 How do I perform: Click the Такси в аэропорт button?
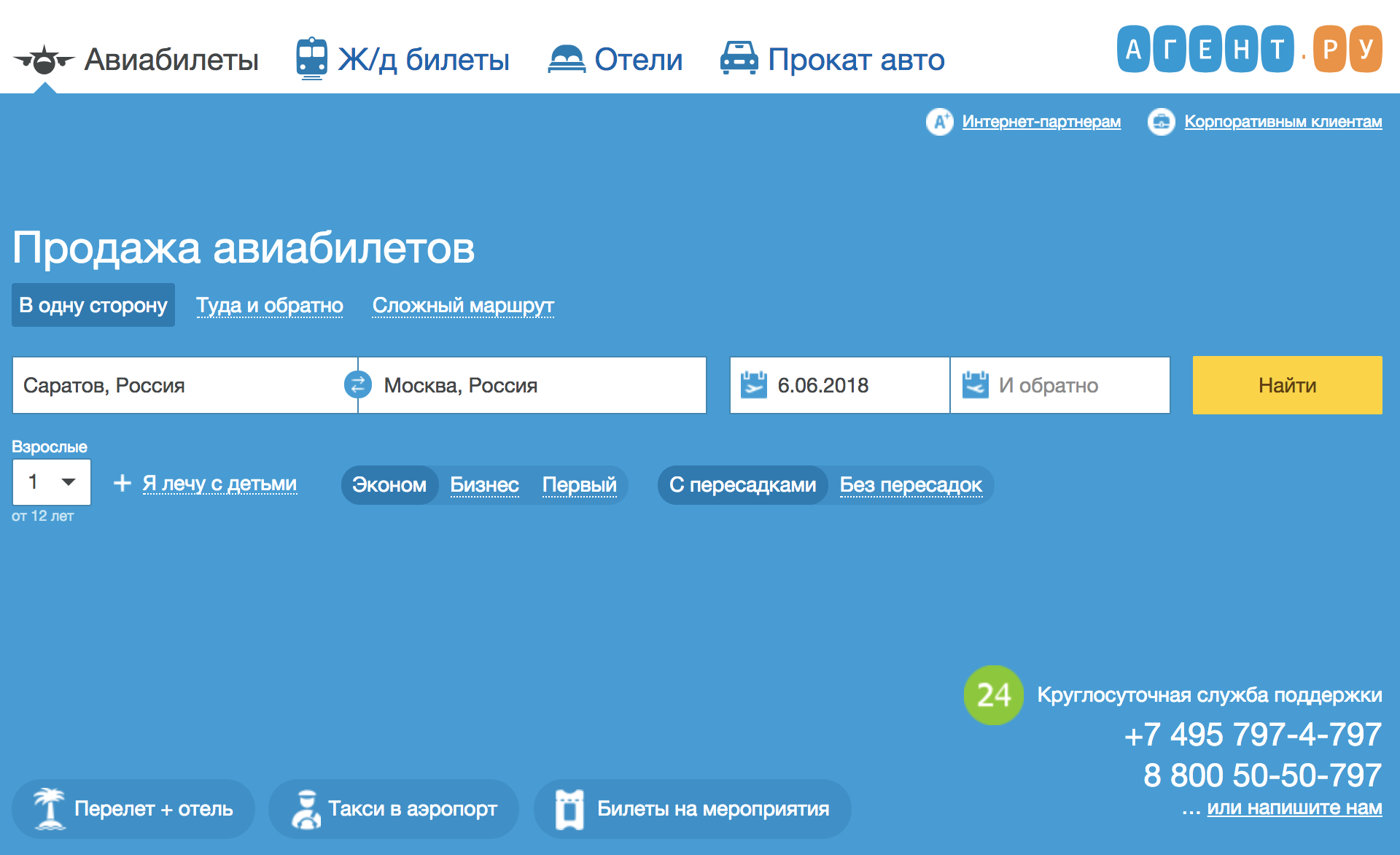[394, 809]
